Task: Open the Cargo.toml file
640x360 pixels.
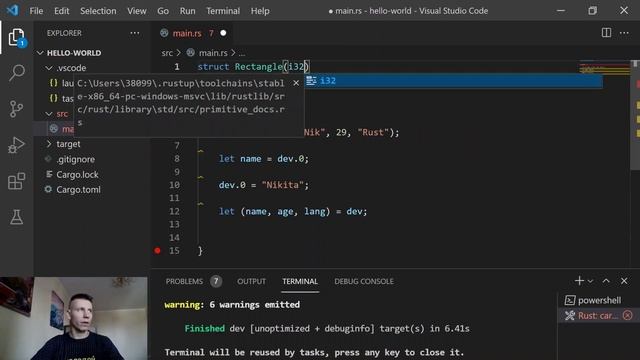Action: click(78, 190)
